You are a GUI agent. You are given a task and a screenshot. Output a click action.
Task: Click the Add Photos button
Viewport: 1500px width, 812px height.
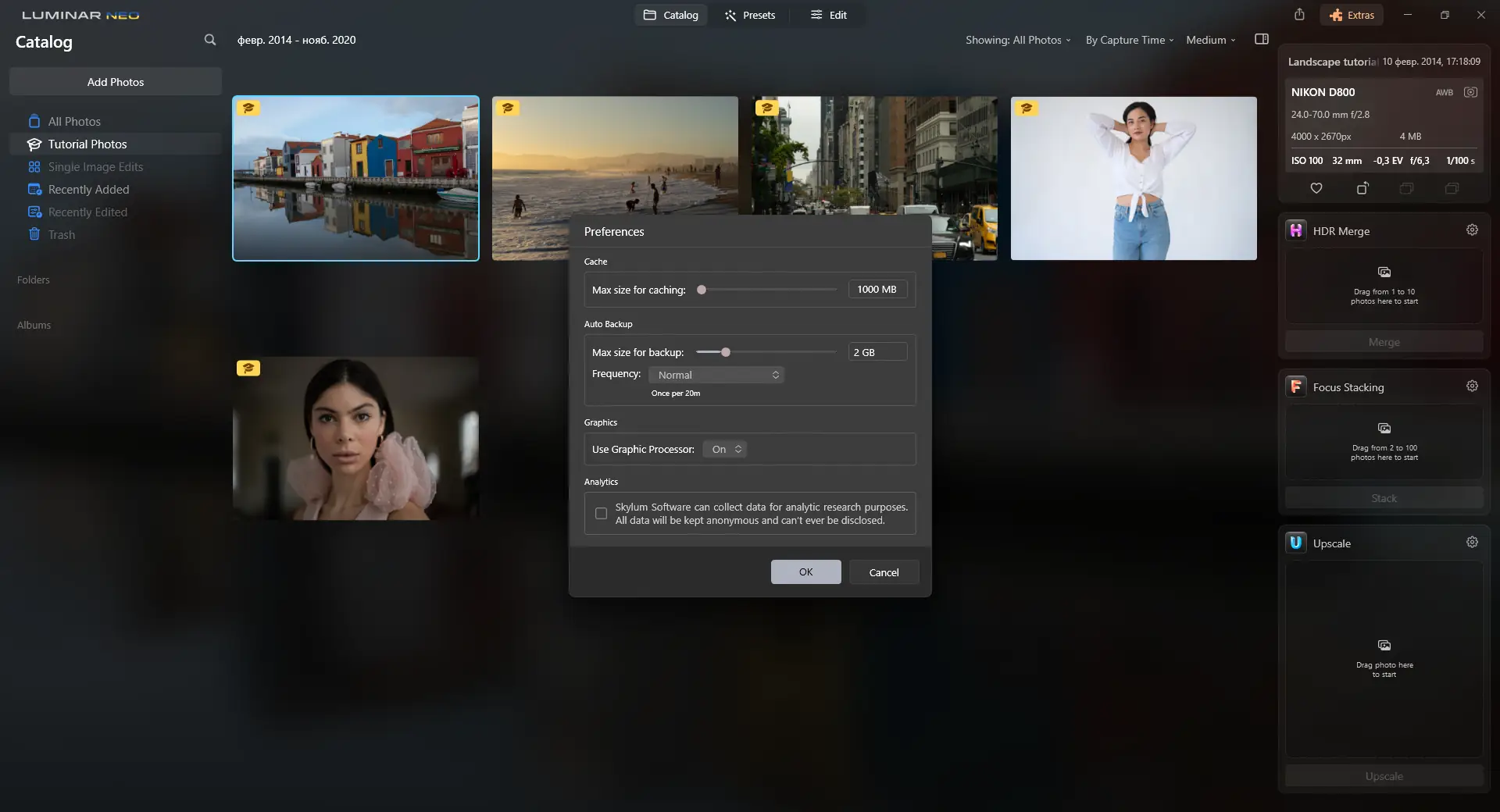(x=116, y=81)
